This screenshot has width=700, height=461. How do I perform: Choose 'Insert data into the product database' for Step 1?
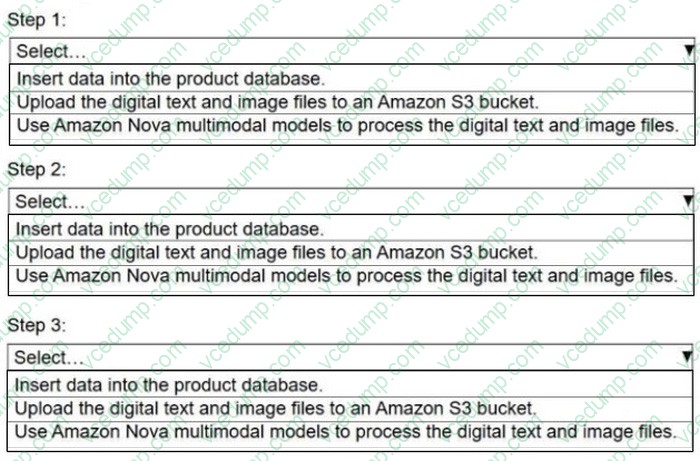tap(170, 77)
